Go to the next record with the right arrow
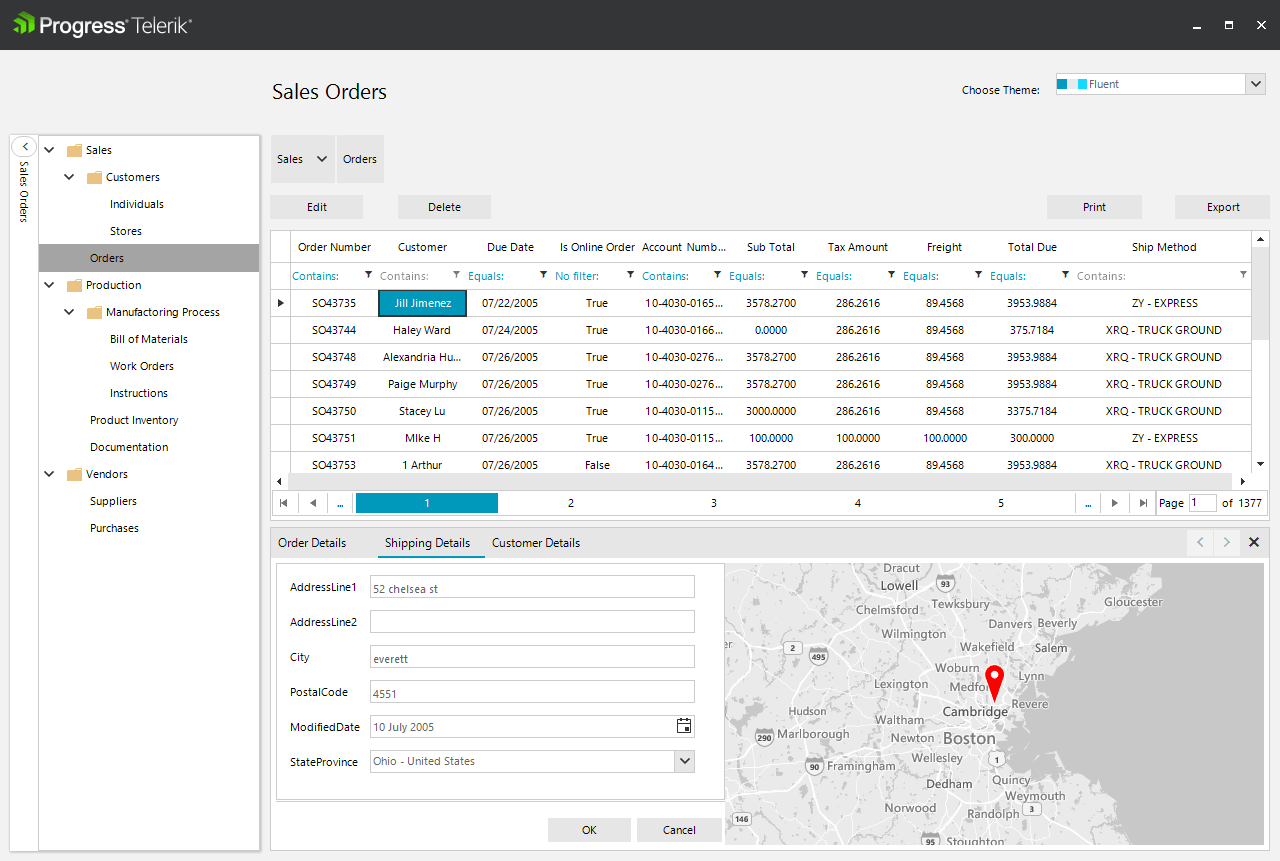The image size is (1280, 861). (1227, 542)
